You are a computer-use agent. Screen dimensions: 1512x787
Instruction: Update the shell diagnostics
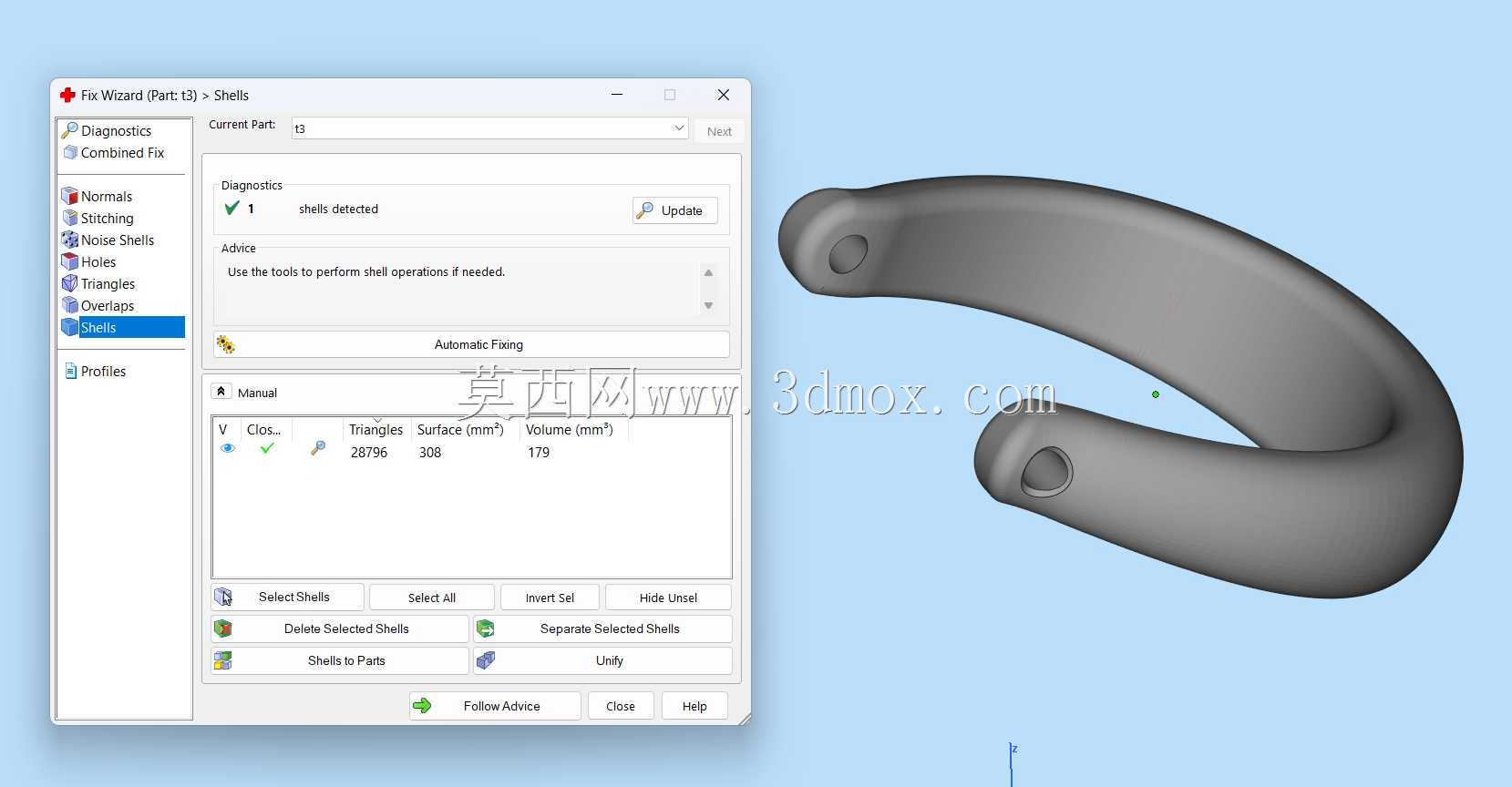point(675,210)
